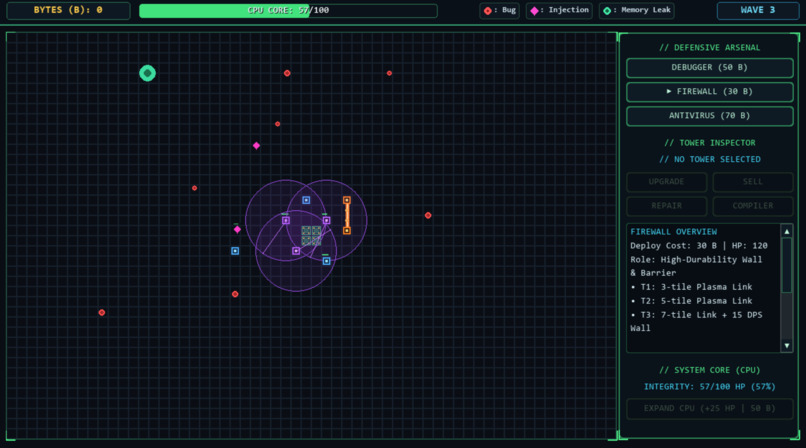Click the COMPILER button
Image resolution: width=806 pixels, height=448 pixels.
tap(753, 206)
